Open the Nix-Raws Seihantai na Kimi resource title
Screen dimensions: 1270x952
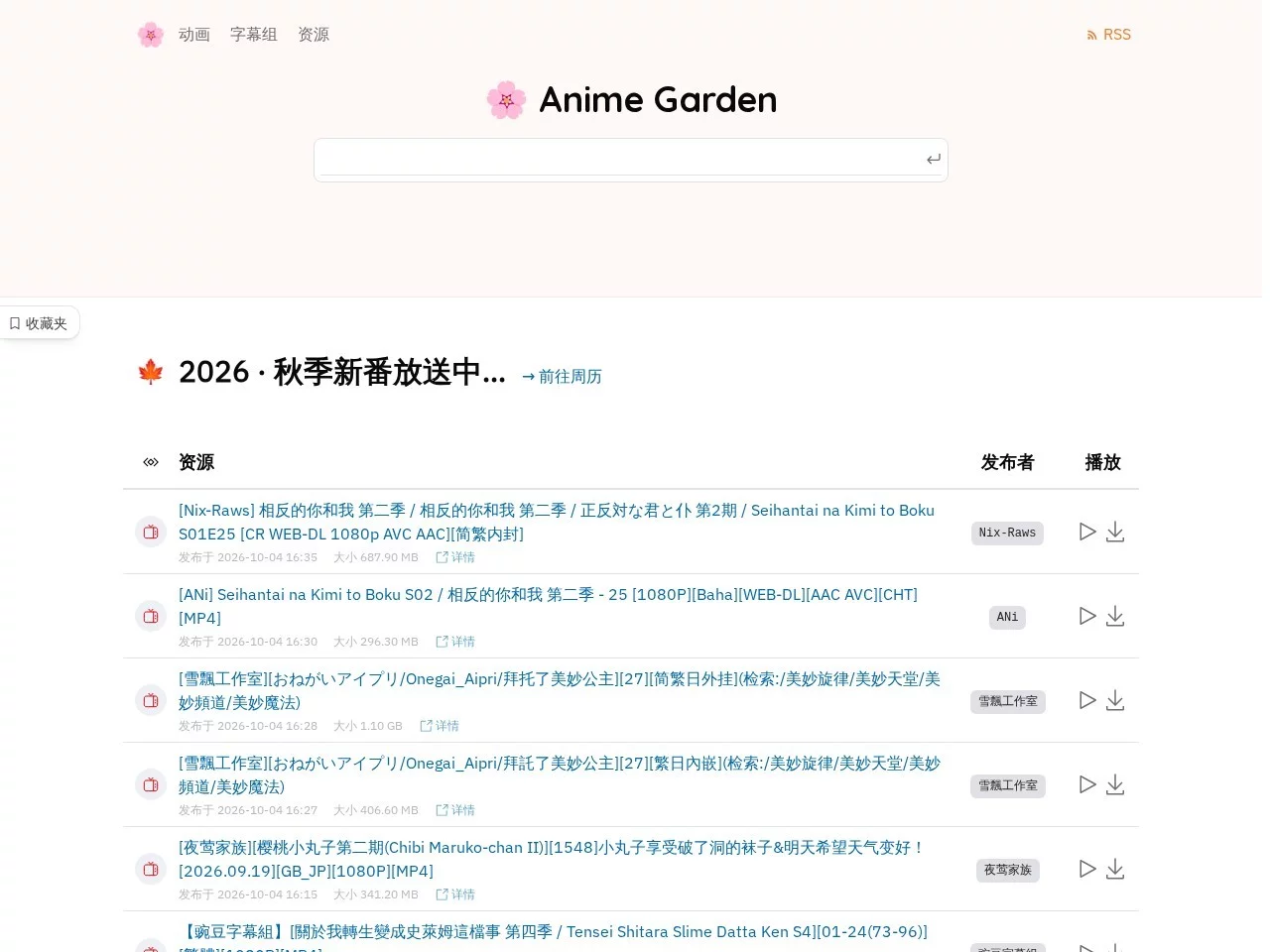click(557, 522)
